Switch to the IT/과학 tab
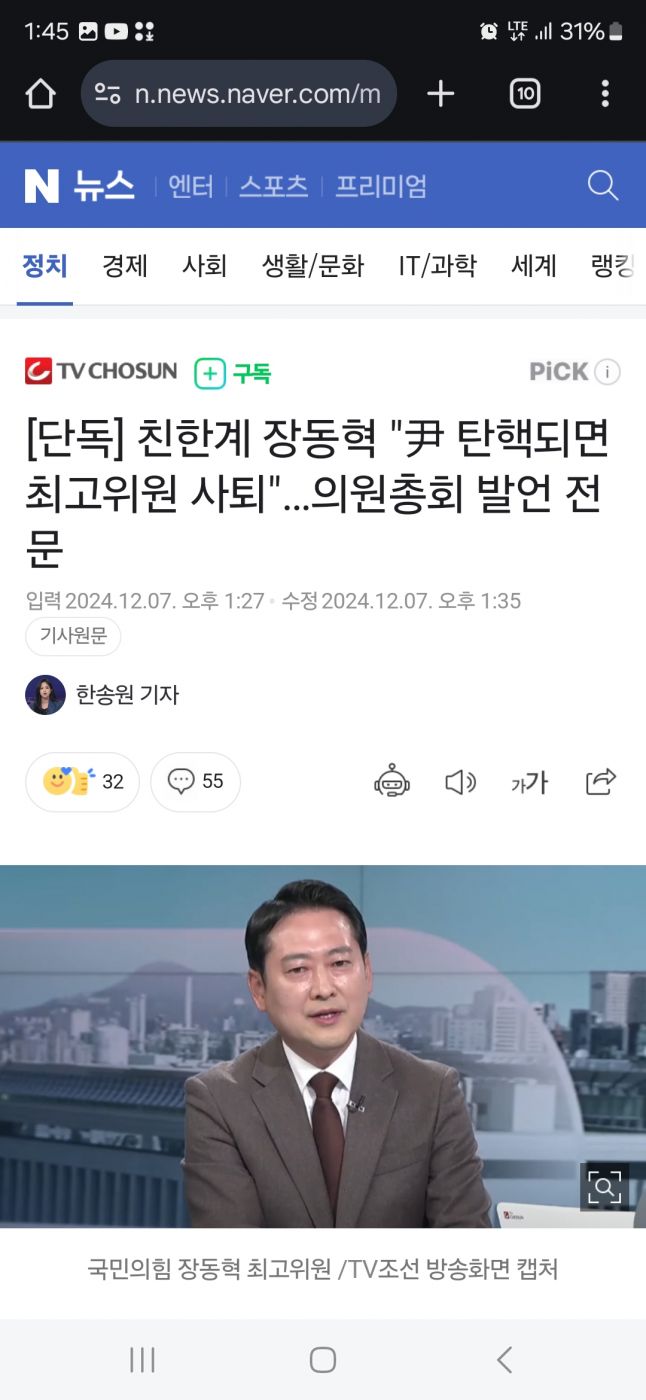 pyautogui.click(x=437, y=266)
